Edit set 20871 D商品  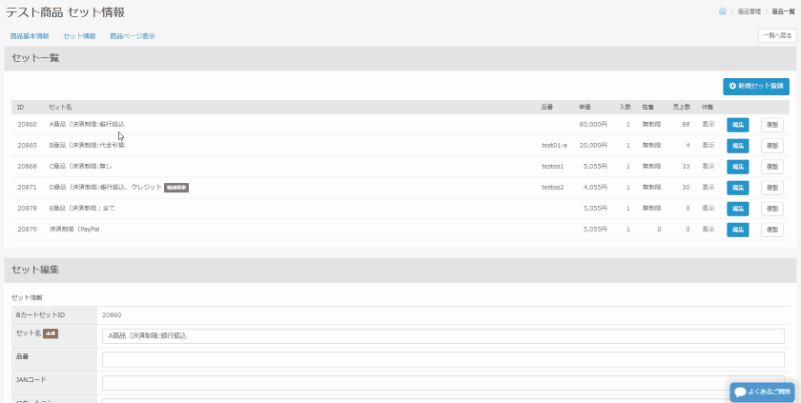click(738, 187)
